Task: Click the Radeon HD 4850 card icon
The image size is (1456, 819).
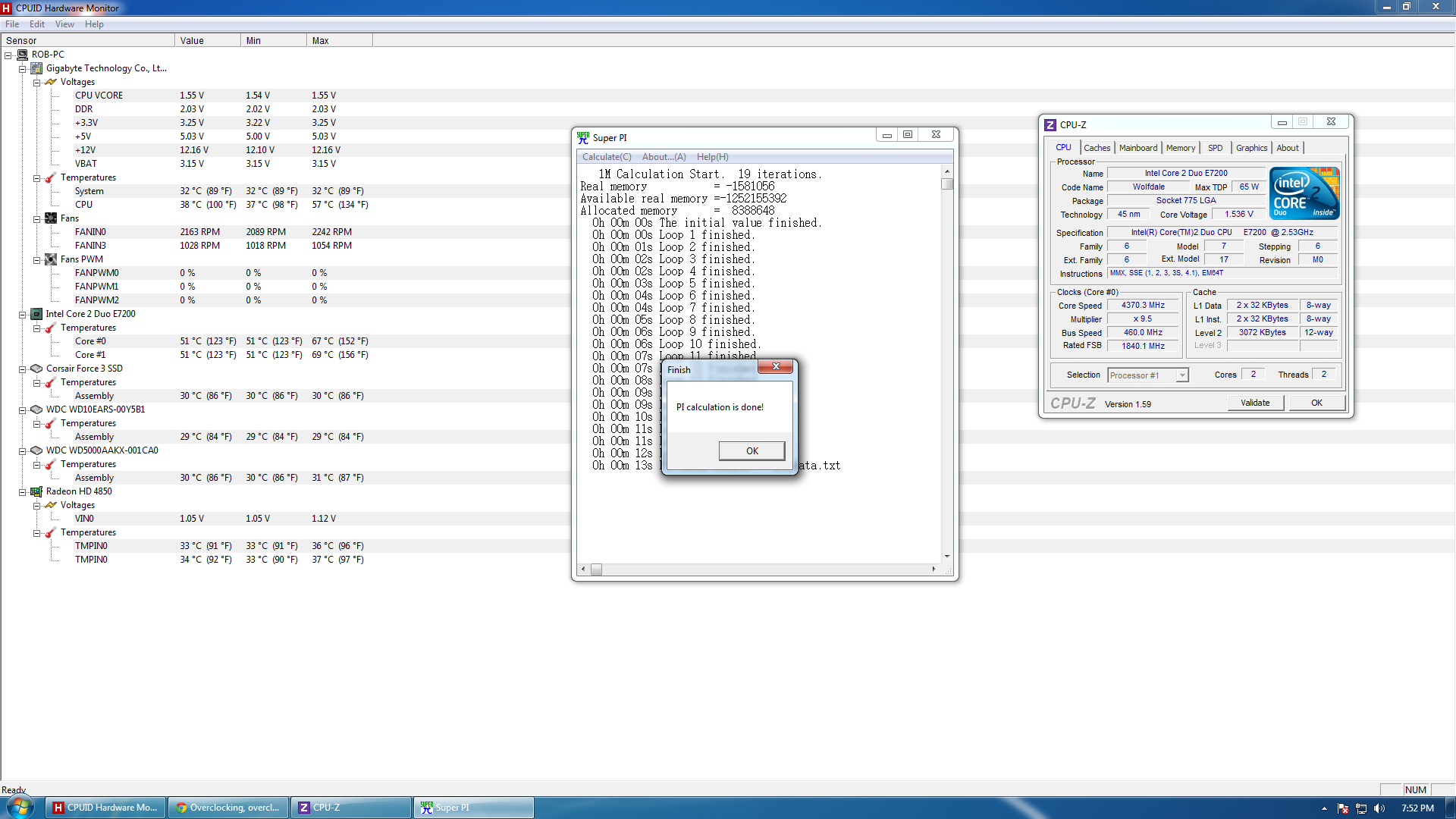Action: (36, 491)
